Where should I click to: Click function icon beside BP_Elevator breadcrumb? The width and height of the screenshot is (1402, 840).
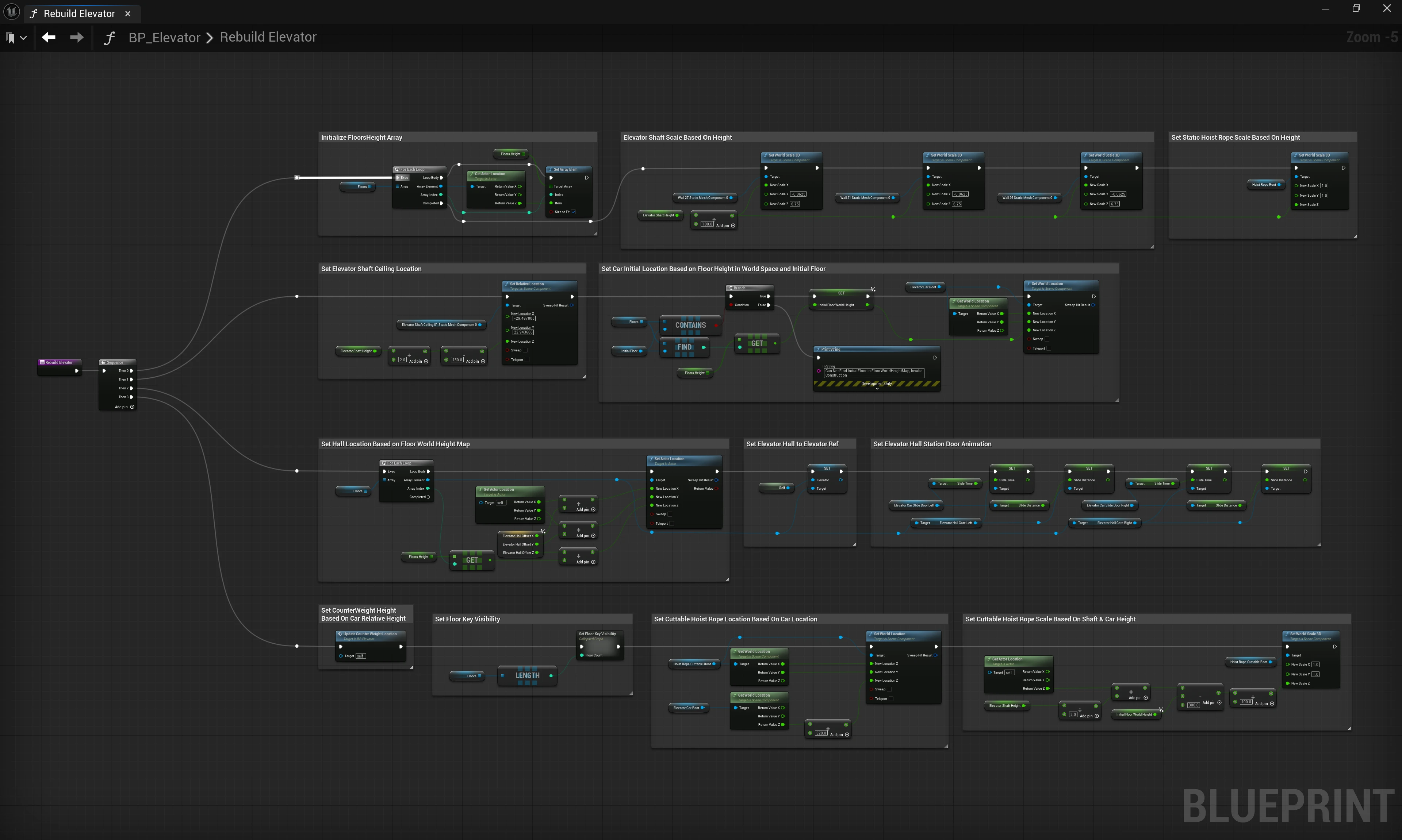[109, 38]
